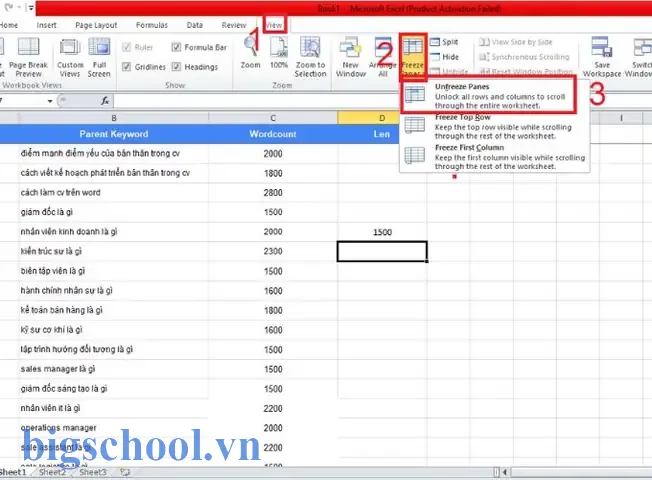Open the Review ribbon tab
652x480 pixels.
[234, 25]
